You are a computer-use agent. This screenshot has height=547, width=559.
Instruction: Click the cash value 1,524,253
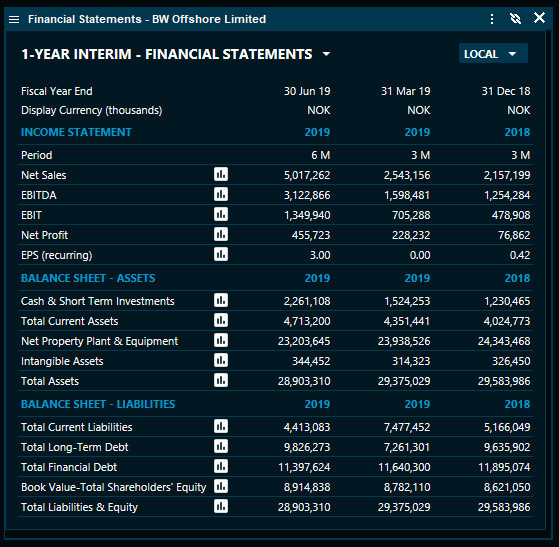pos(407,301)
